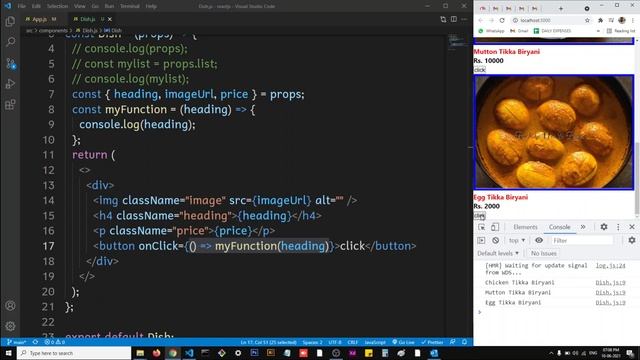This screenshot has width=640, height=360.
Task: Open the Selection menu
Action: (x=57, y=6)
